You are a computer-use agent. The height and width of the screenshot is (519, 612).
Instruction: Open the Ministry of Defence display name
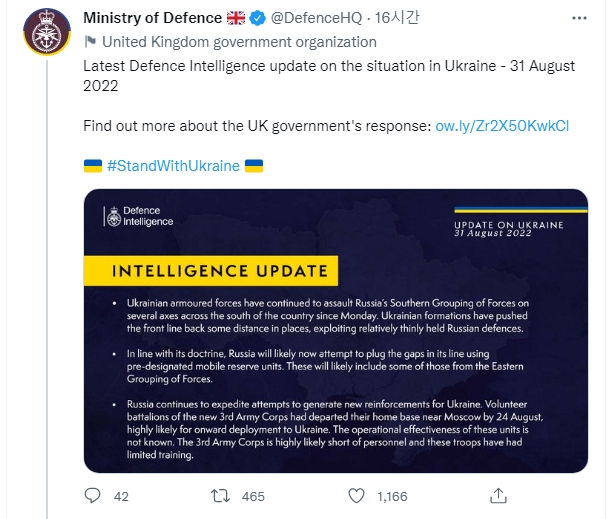pyautogui.click(x=153, y=19)
